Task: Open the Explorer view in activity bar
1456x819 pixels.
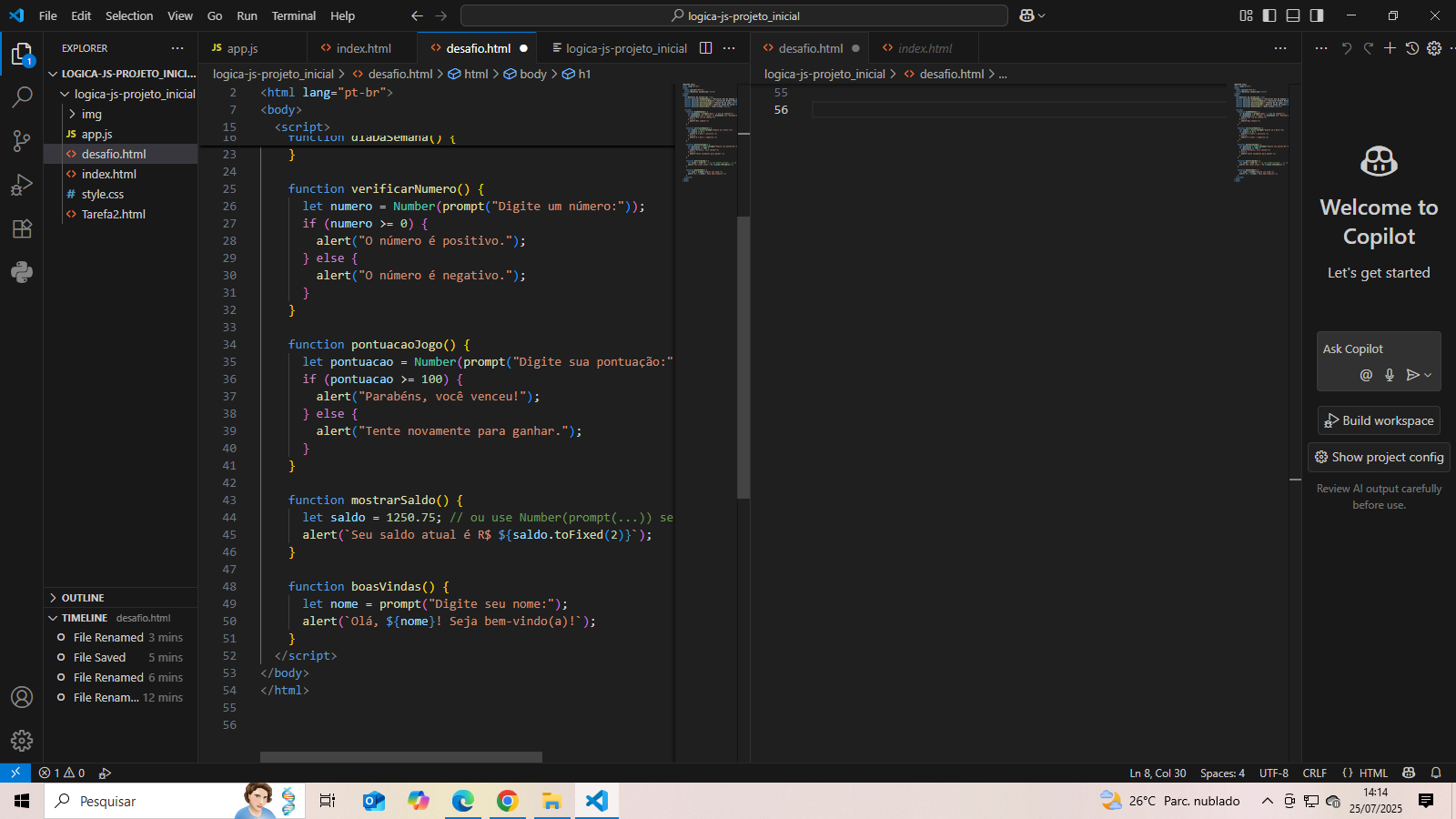Action: point(22,55)
